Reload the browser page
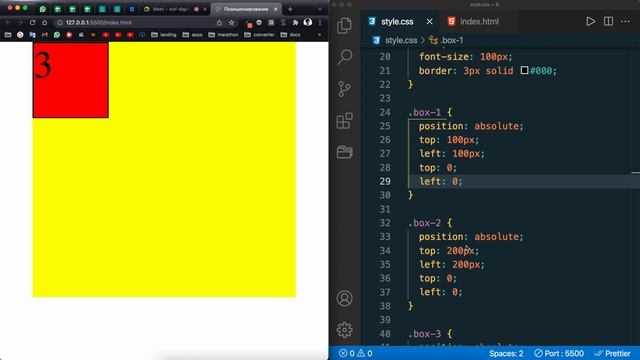The image size is (640, 360). point(32,23)
